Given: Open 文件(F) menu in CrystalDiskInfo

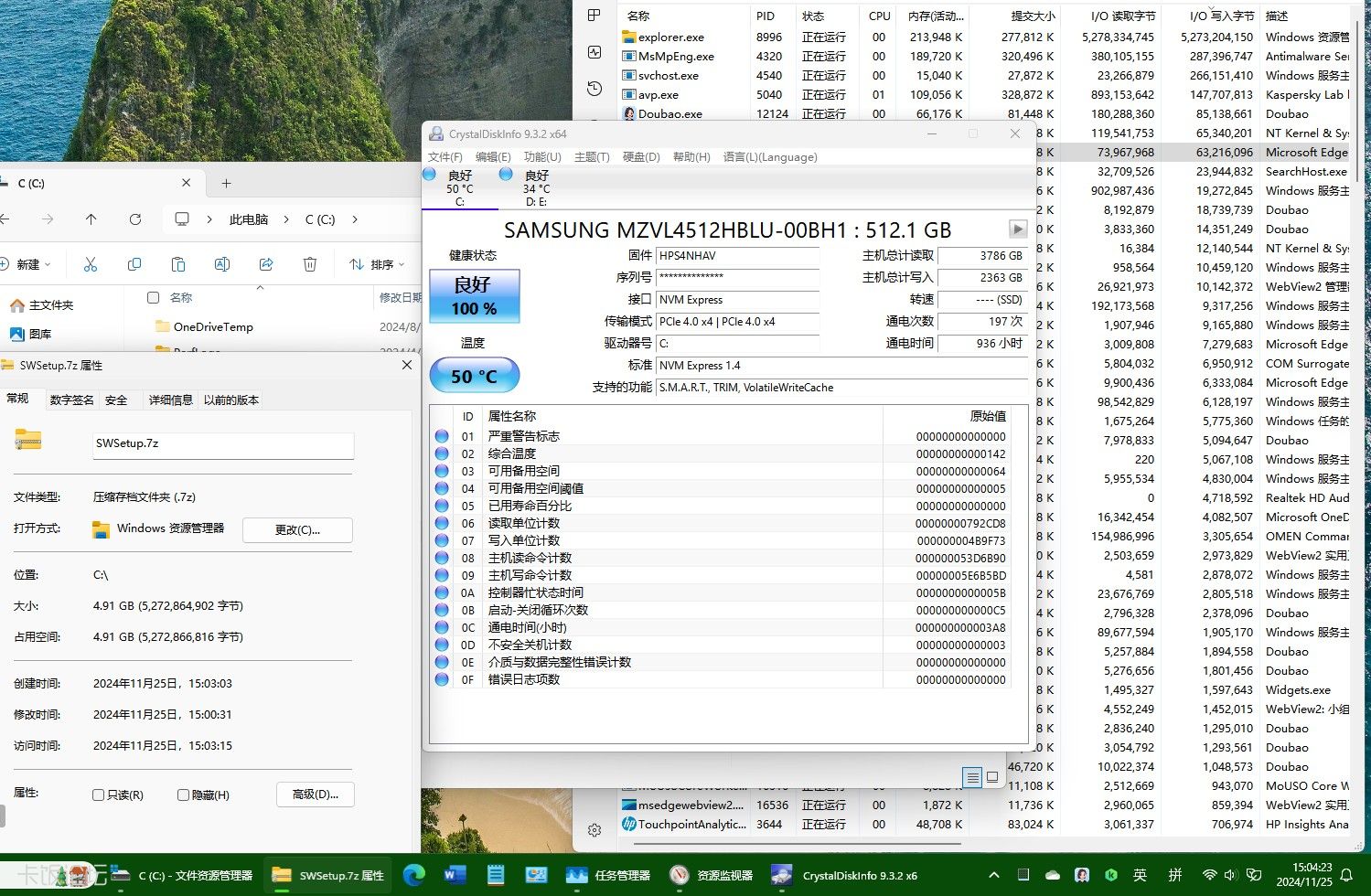Looking at the screenshot, I should coord(445,157).
